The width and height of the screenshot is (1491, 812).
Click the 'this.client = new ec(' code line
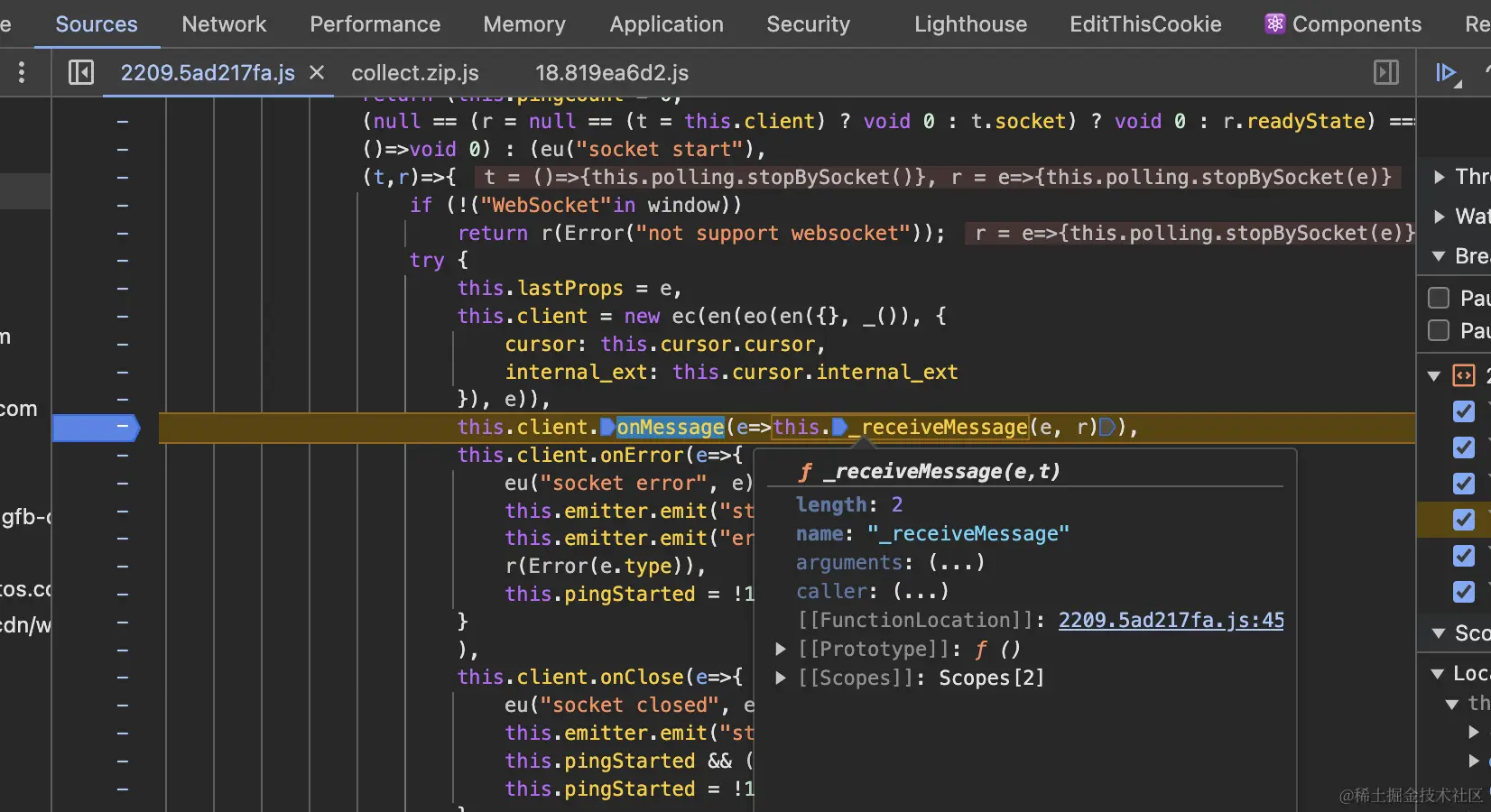point(702,316)
